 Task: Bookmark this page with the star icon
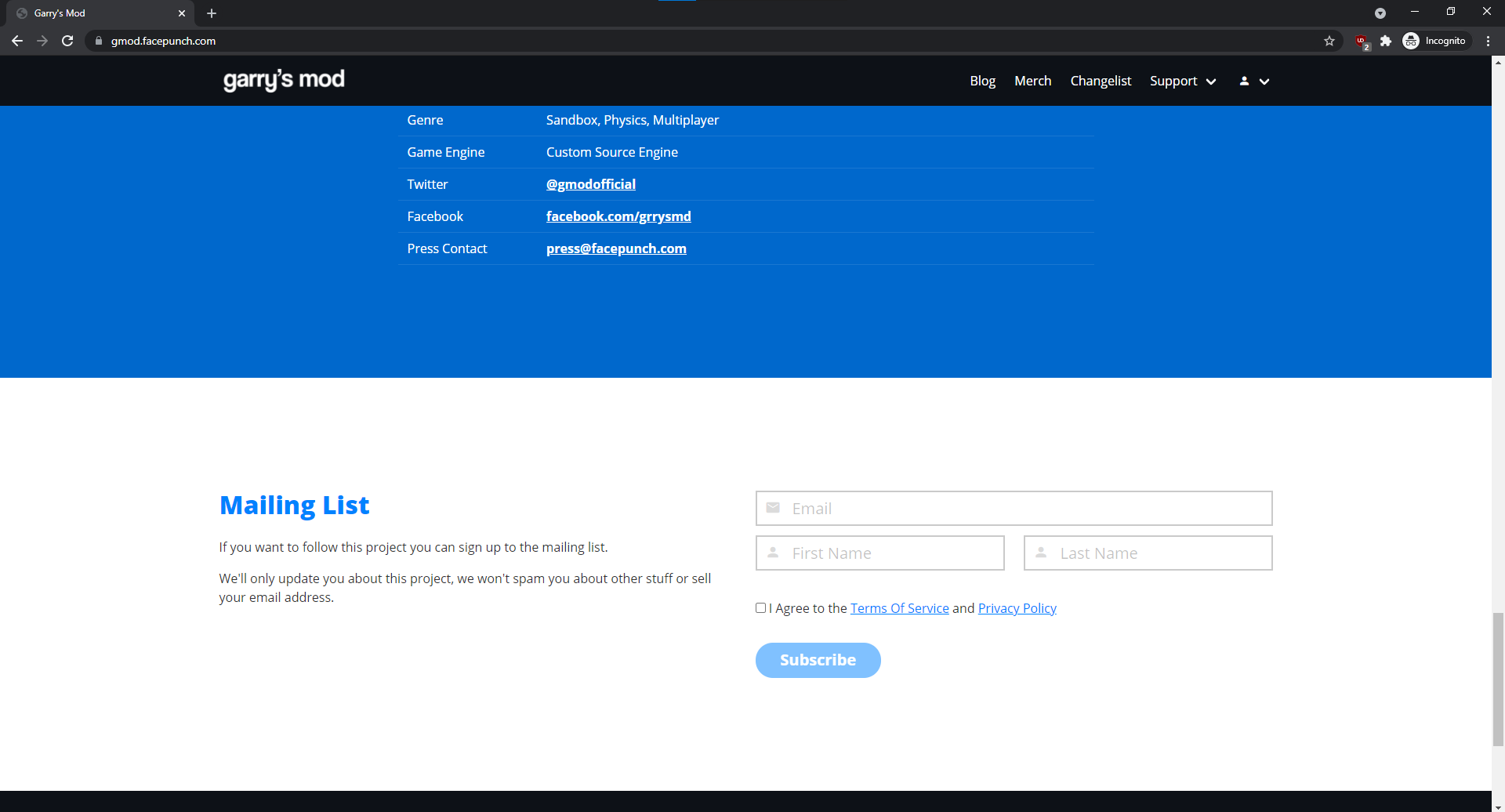(1329, 41)
